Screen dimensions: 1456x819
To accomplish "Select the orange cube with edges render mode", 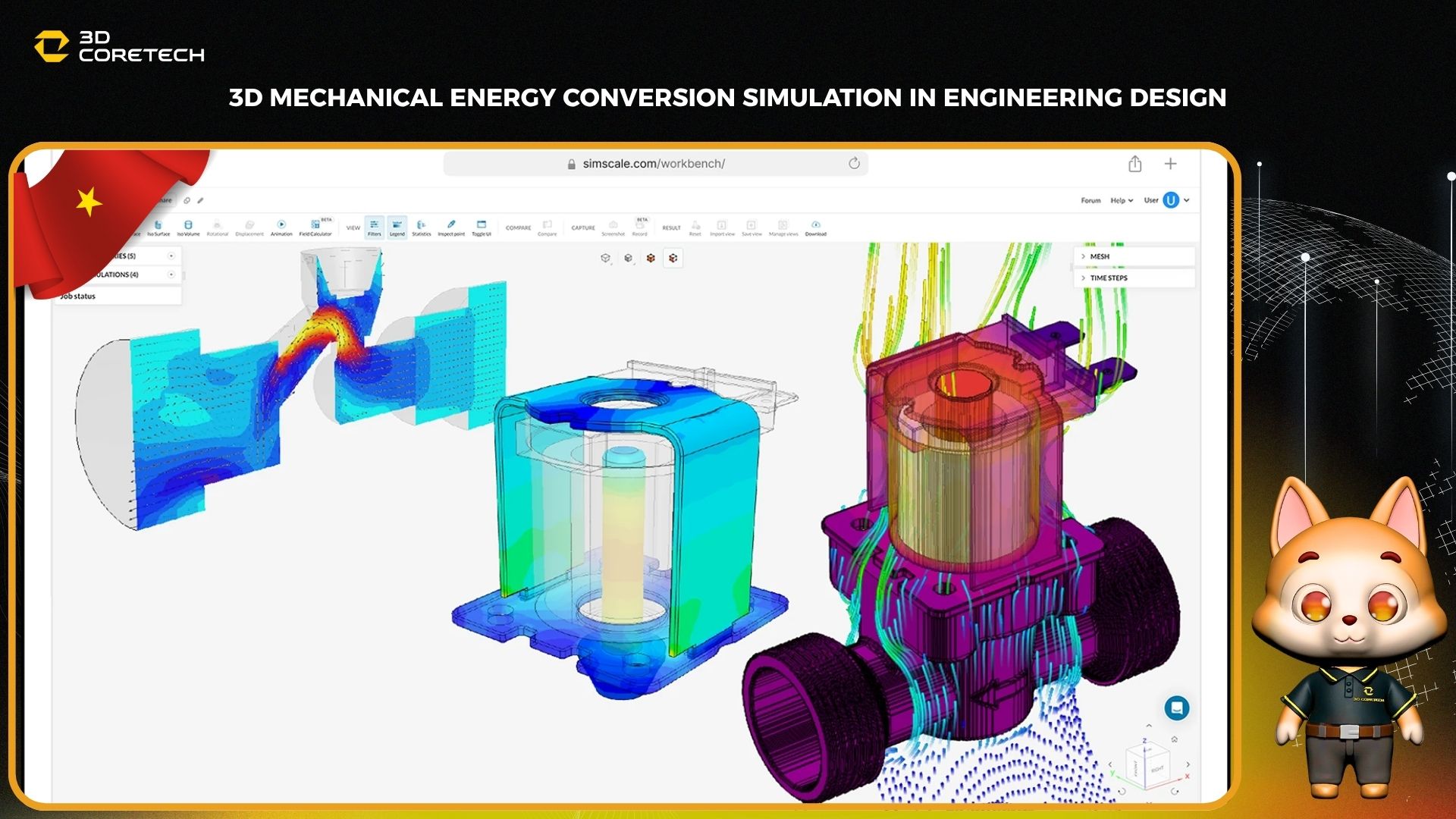I will (x=673, y=259).
